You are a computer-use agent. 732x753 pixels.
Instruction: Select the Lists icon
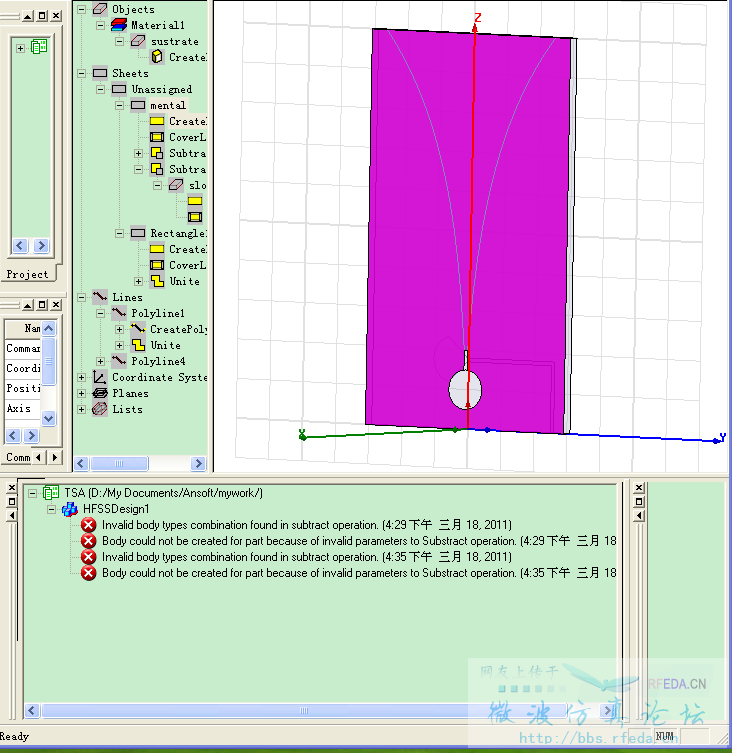100,409
